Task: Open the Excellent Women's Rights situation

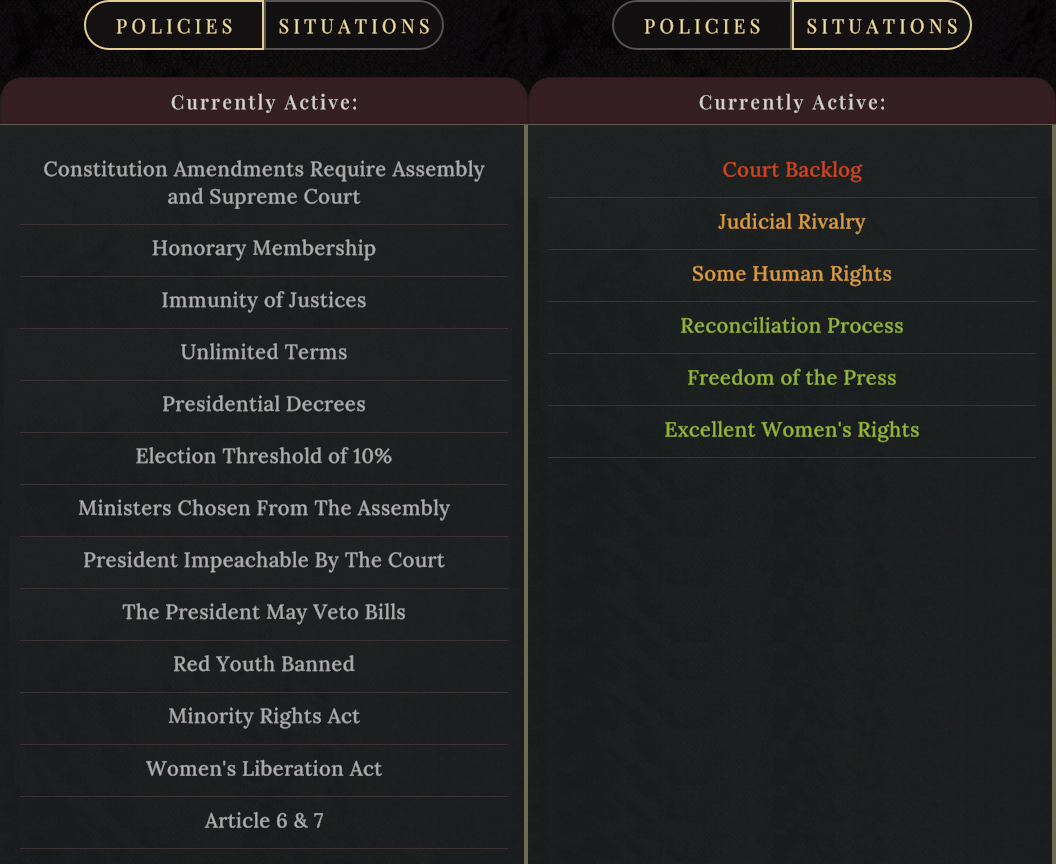Action: click(792, 430)
